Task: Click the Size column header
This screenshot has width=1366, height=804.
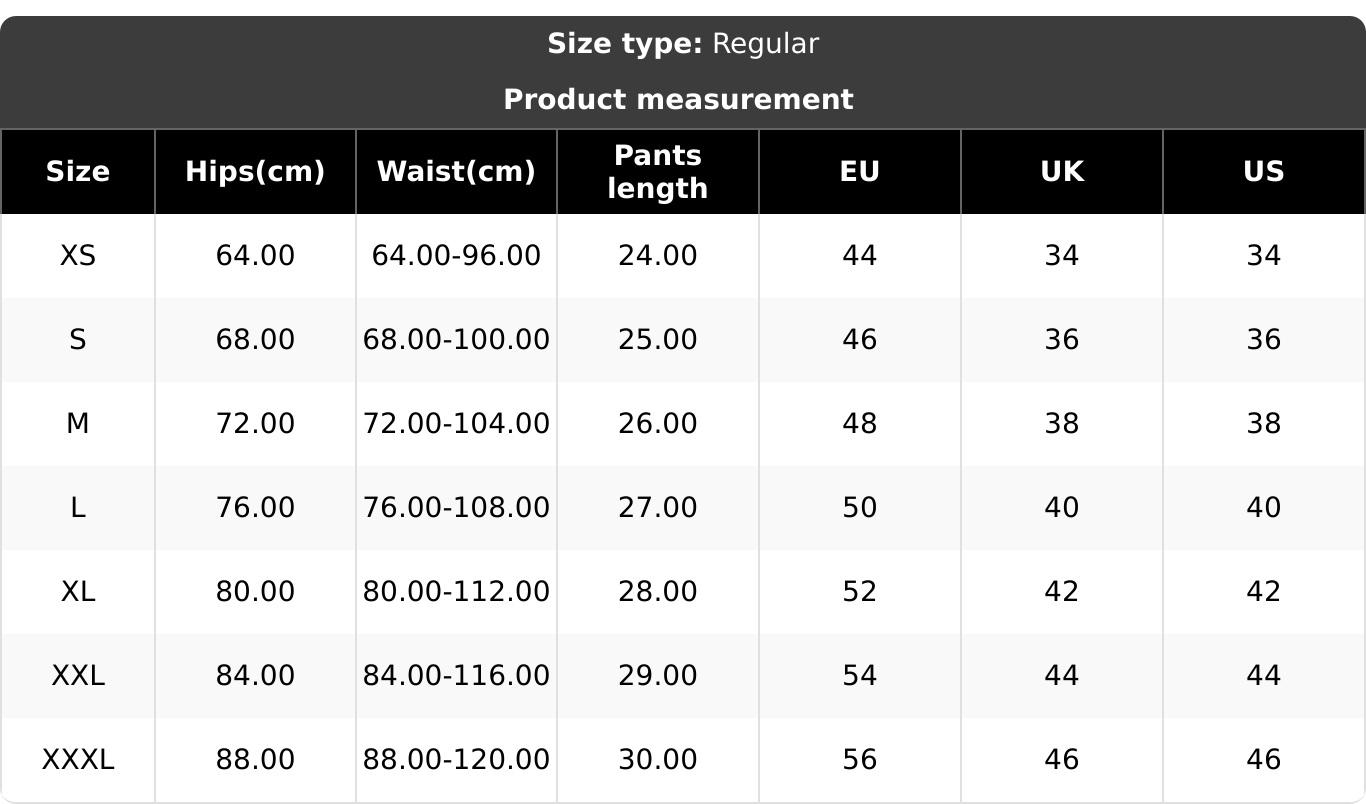Action: [x=78, y=172]
